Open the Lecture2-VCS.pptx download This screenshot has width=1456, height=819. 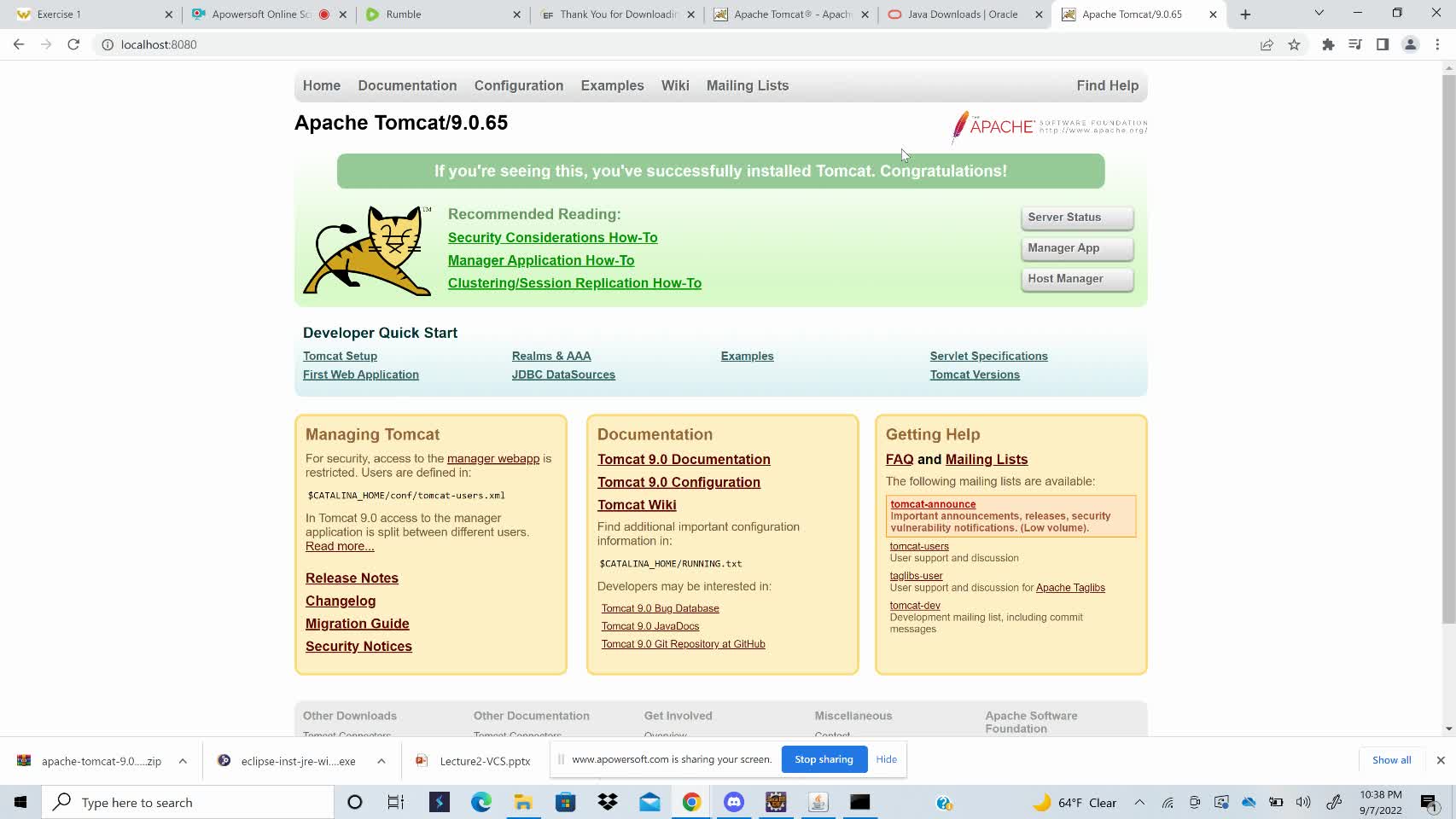pyautogui.click(x=474, y=761)
